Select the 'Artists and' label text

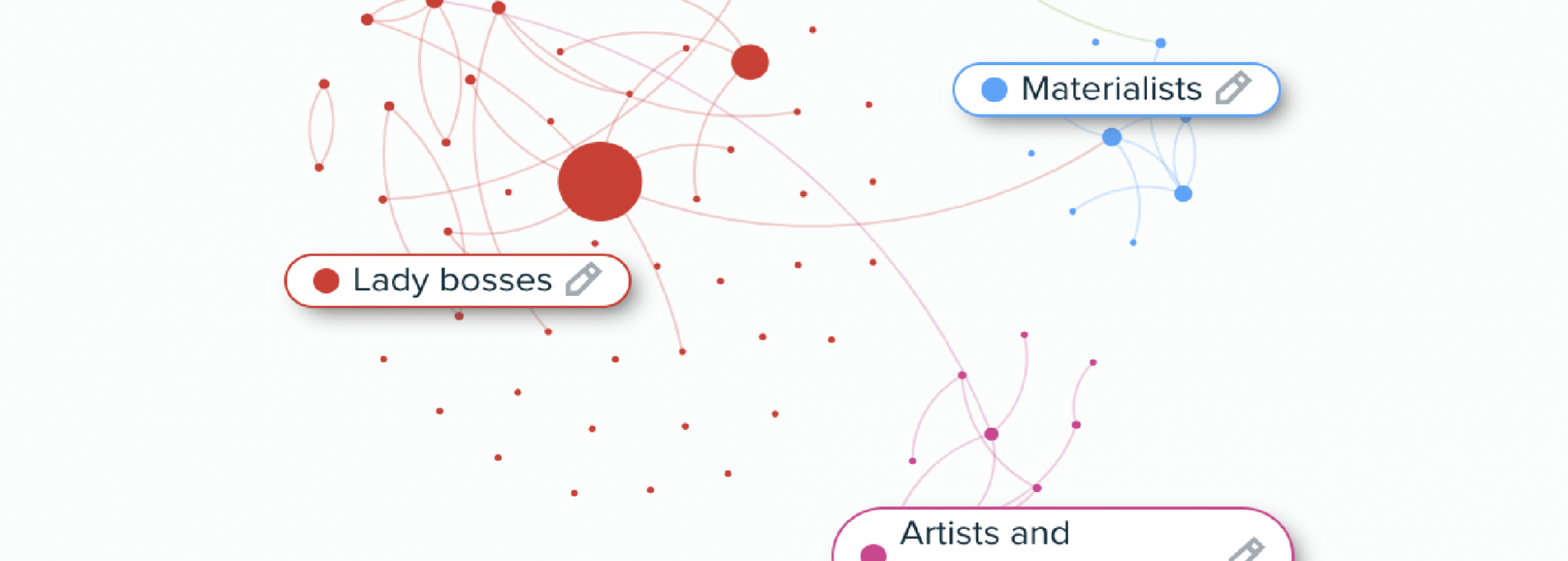[985, 534]
